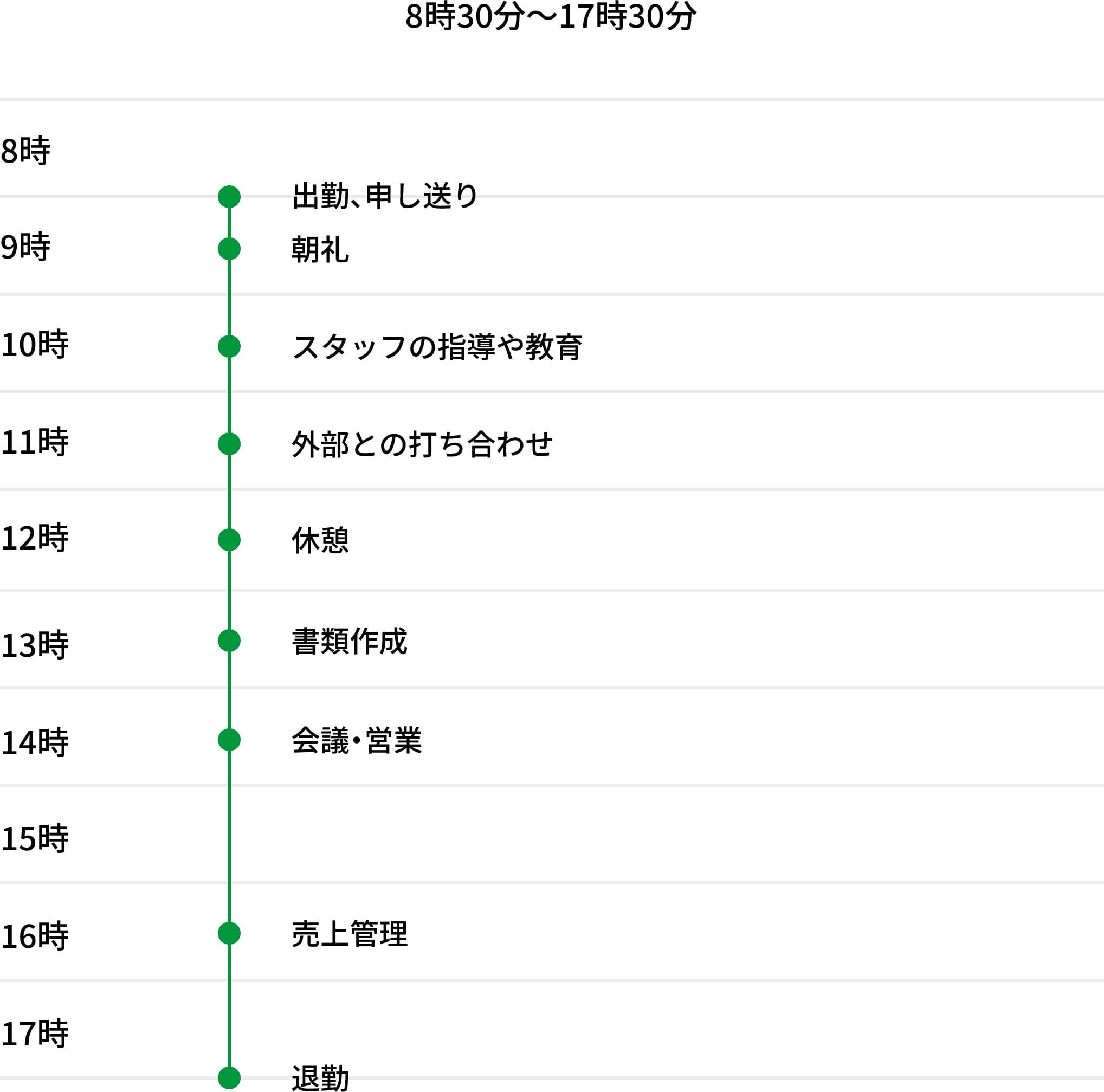Select the green dot beside 休憩

point(229,540)
